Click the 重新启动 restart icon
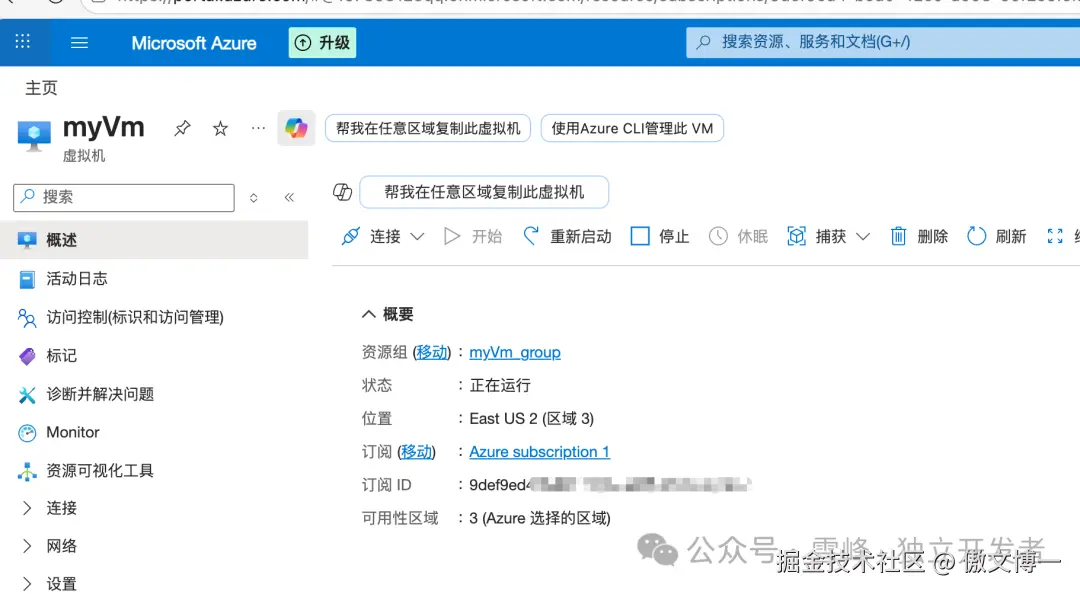The image size is (1080, 594). point(531,236)
